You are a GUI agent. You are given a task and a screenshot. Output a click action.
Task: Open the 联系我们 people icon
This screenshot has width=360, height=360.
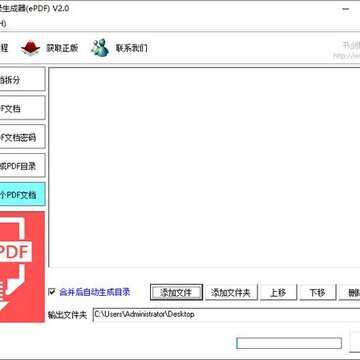(x=100, y=48)
